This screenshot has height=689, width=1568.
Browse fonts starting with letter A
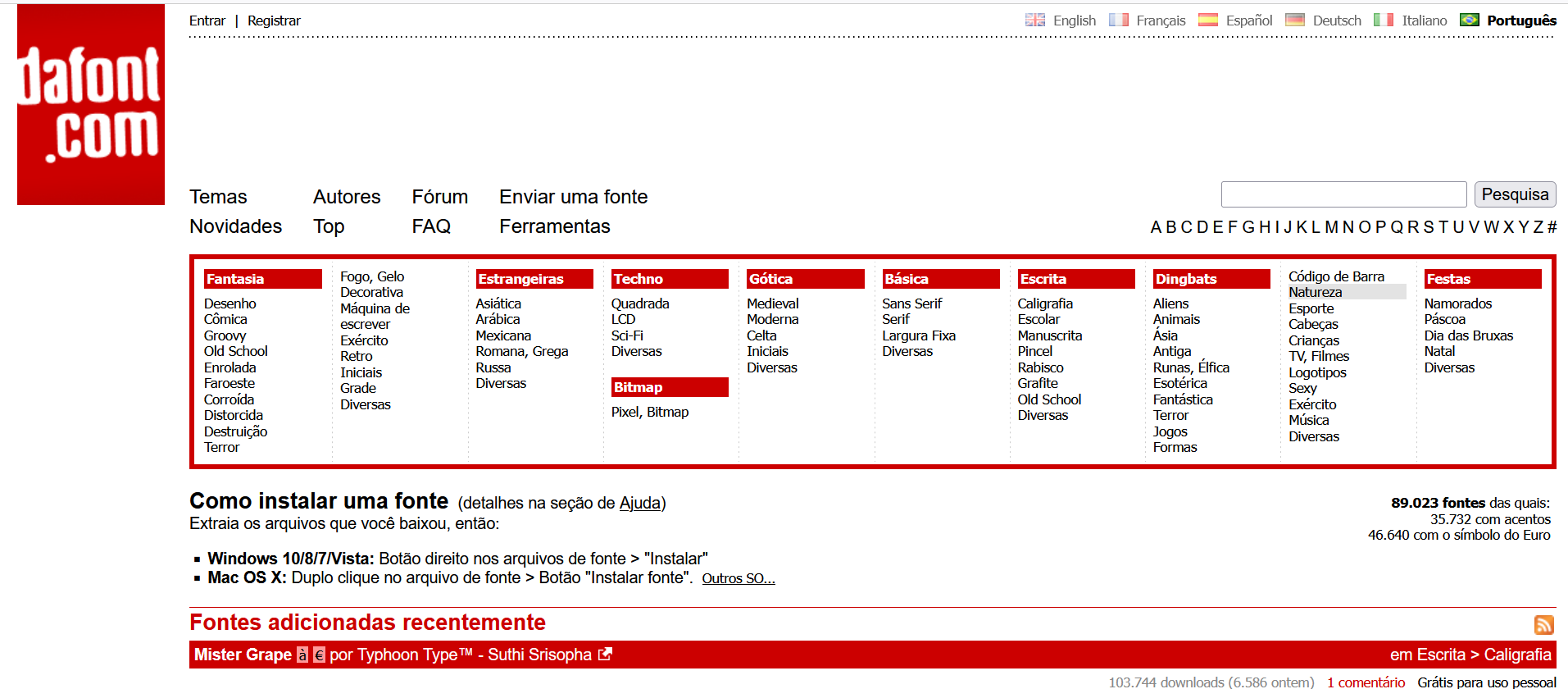(1156, 227)
